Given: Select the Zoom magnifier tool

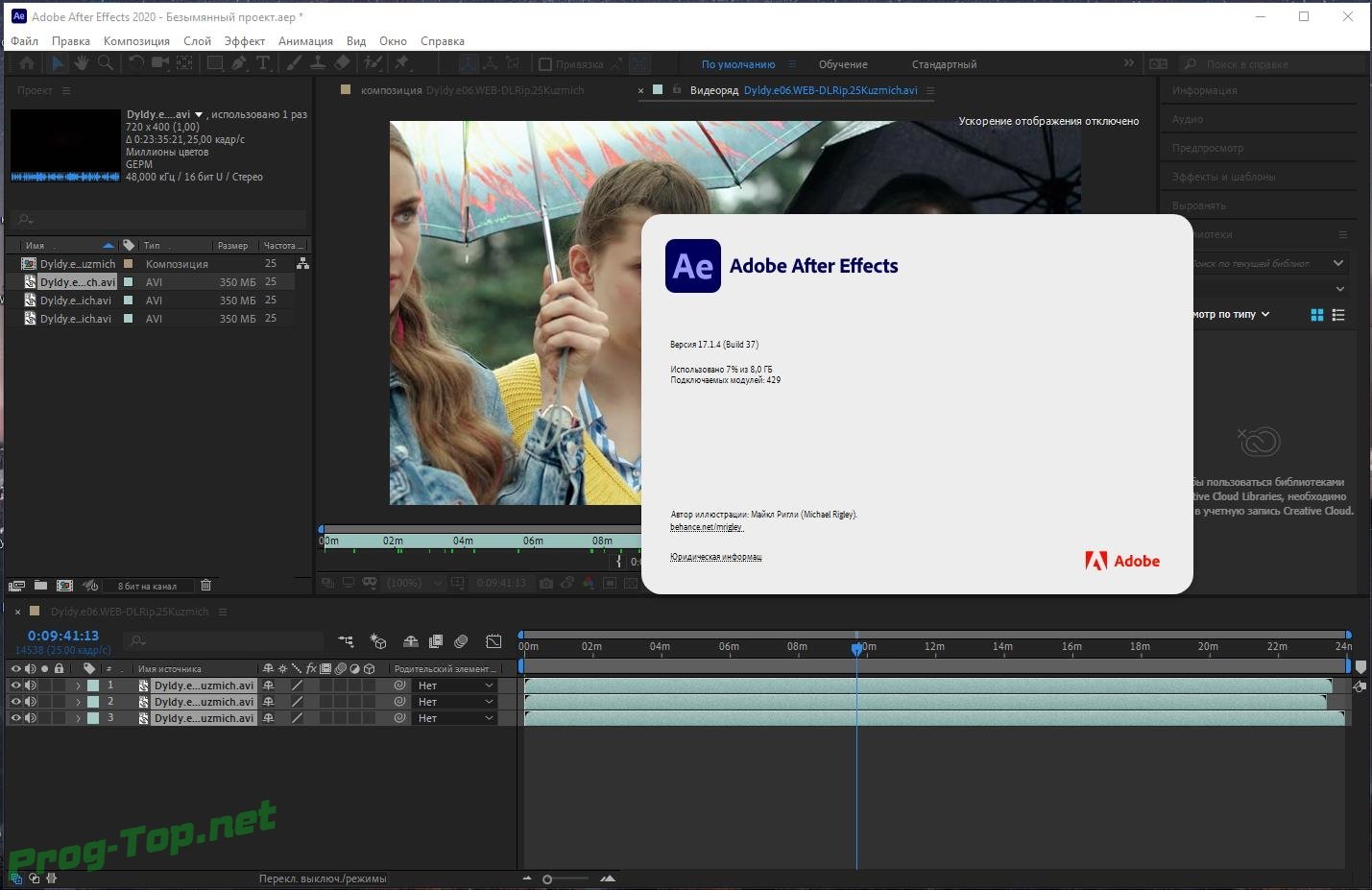Looking at the screenshot, I should [x=106, y=63].
